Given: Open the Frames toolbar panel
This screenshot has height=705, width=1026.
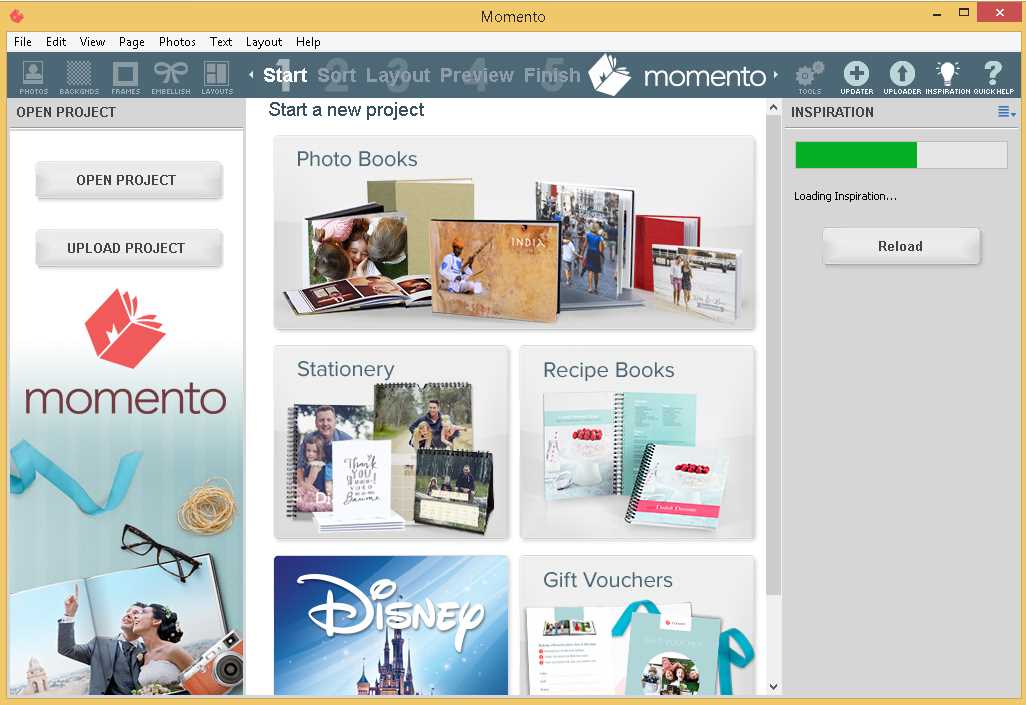Looking at the screenshot, I should (126, 77).
